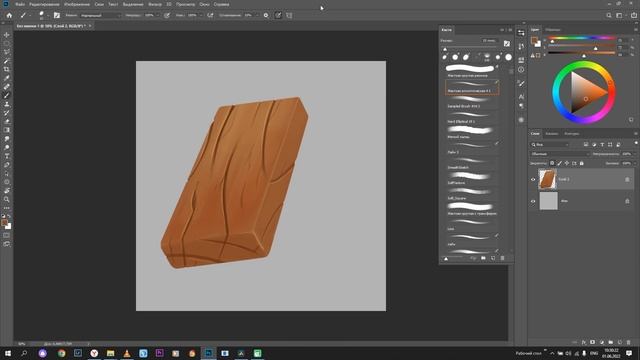Click the search icon at top right
Screen dimensions: 640x360
pos(609,16)
